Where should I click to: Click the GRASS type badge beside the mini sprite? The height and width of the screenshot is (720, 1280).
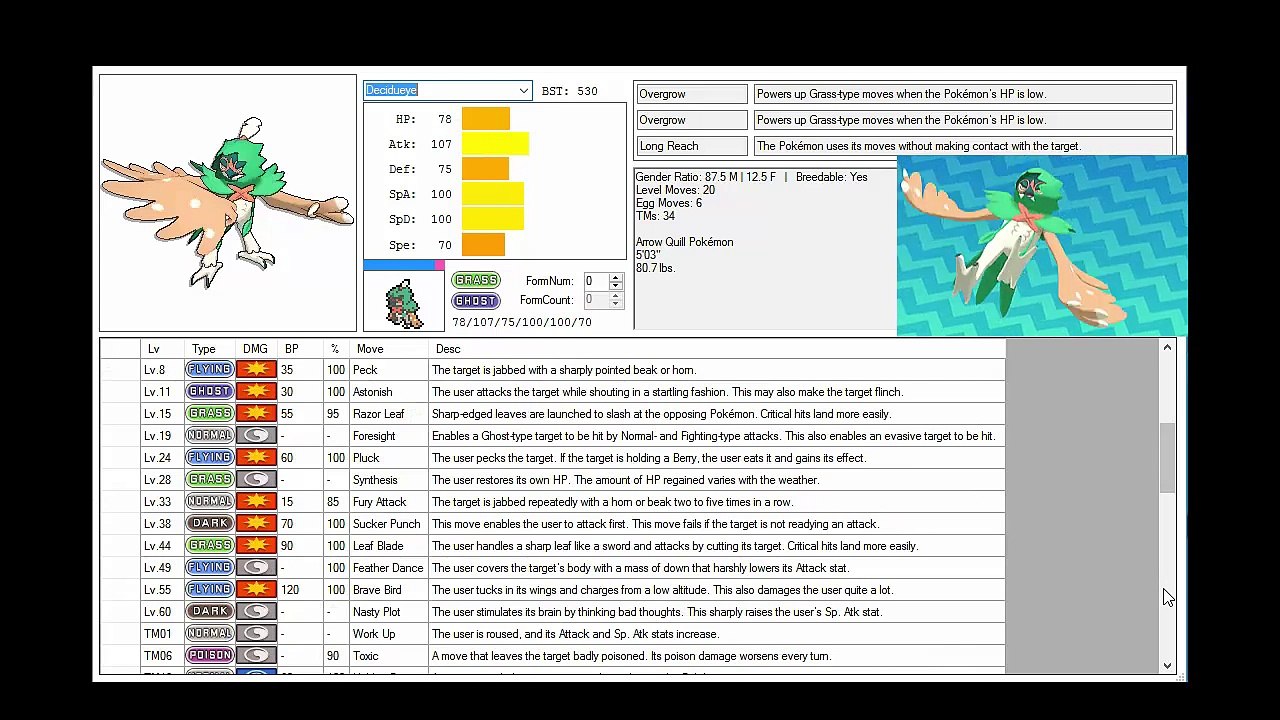pos(475,281)
